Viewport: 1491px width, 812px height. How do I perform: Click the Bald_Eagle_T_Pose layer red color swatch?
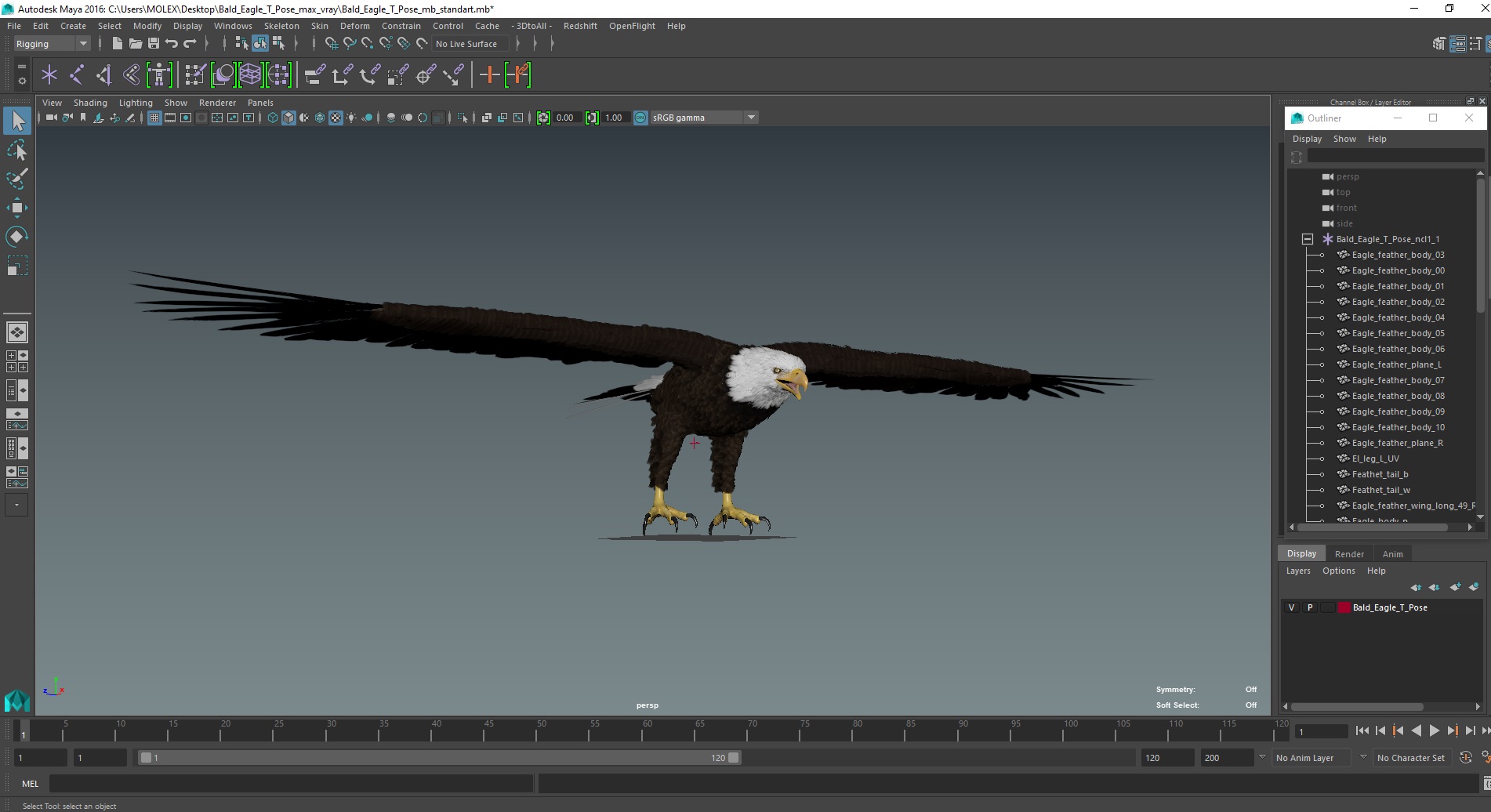pyautogui.click(x=1344, y=607)
